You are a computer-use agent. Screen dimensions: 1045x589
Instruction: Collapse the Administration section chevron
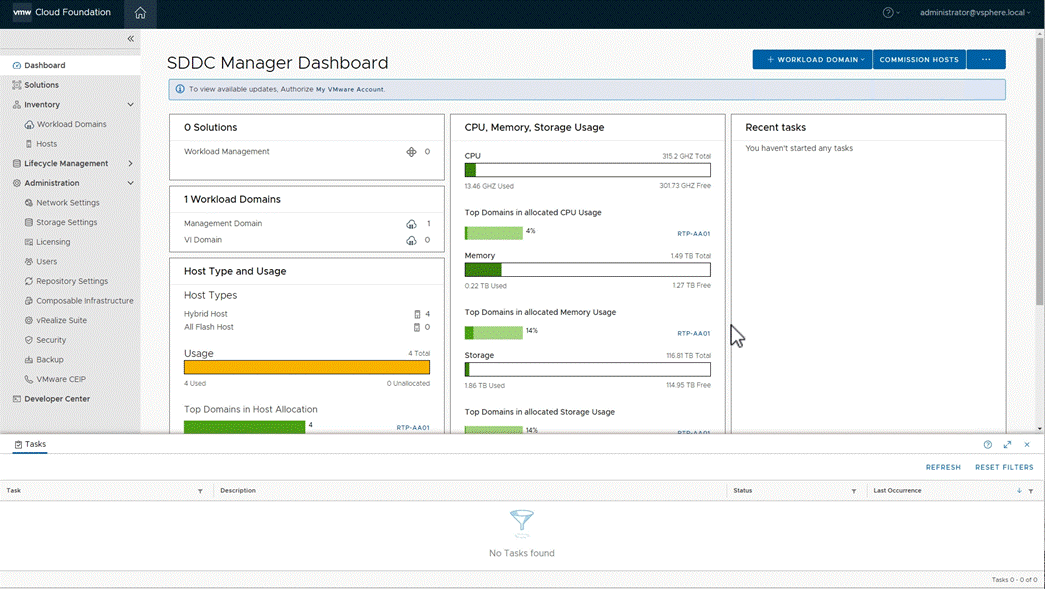(x=131, y=183)
